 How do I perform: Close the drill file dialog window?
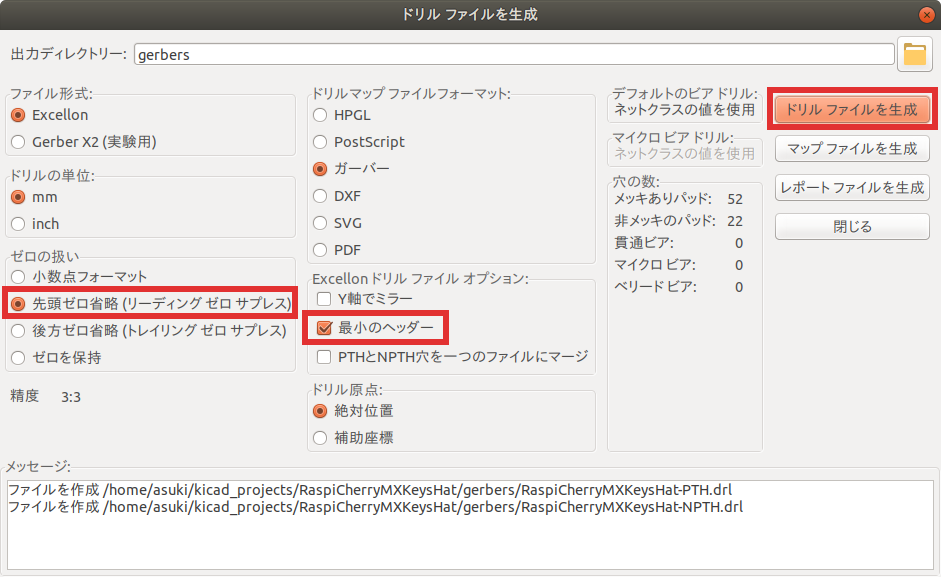pos(927,15)
